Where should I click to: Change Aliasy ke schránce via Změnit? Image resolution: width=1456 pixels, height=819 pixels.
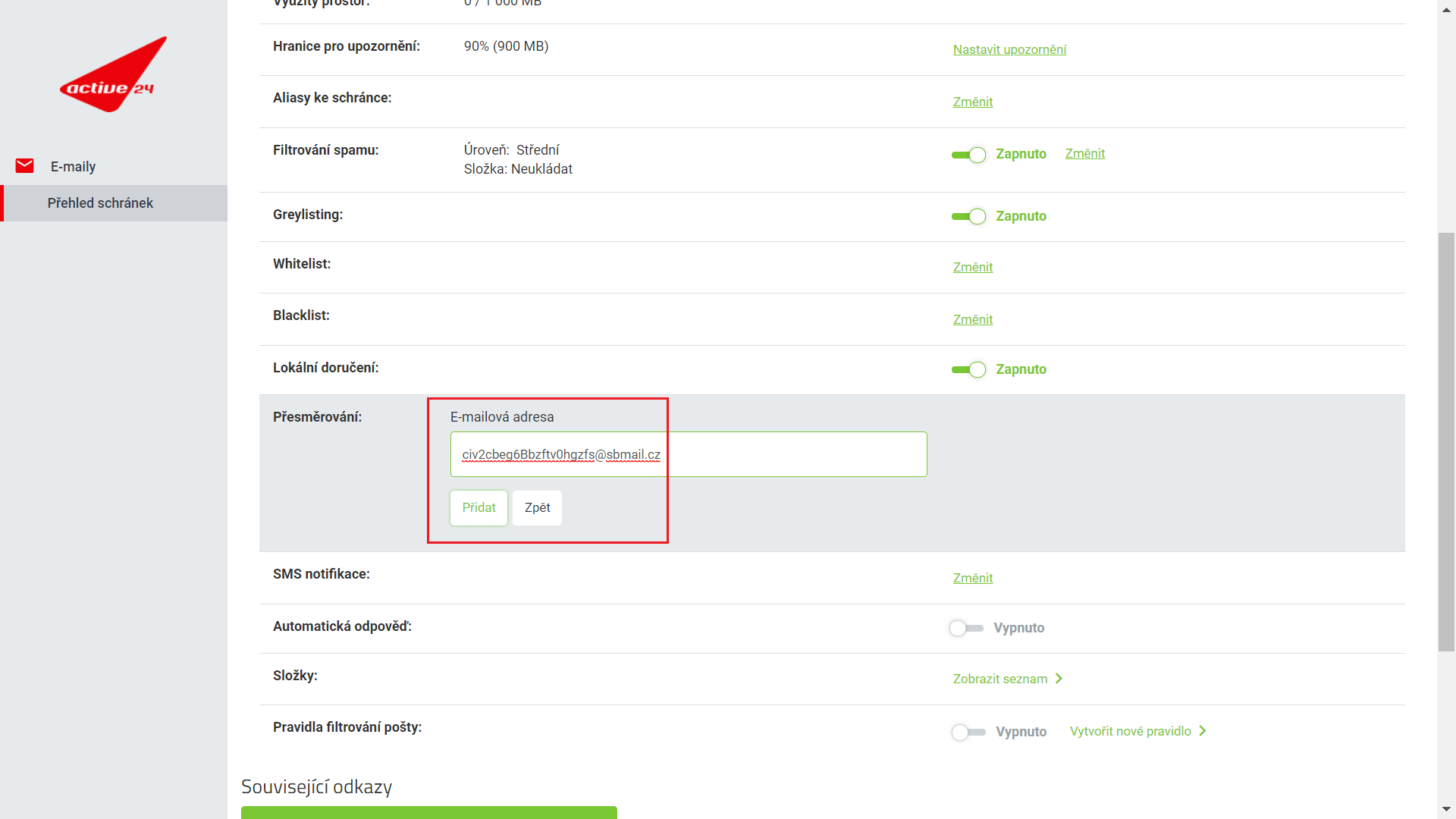972,102
